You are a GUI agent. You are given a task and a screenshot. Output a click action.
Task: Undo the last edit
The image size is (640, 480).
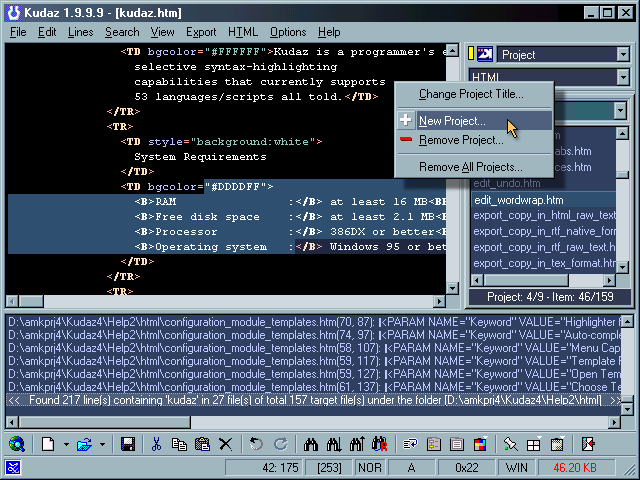click(x=256, y=444)
